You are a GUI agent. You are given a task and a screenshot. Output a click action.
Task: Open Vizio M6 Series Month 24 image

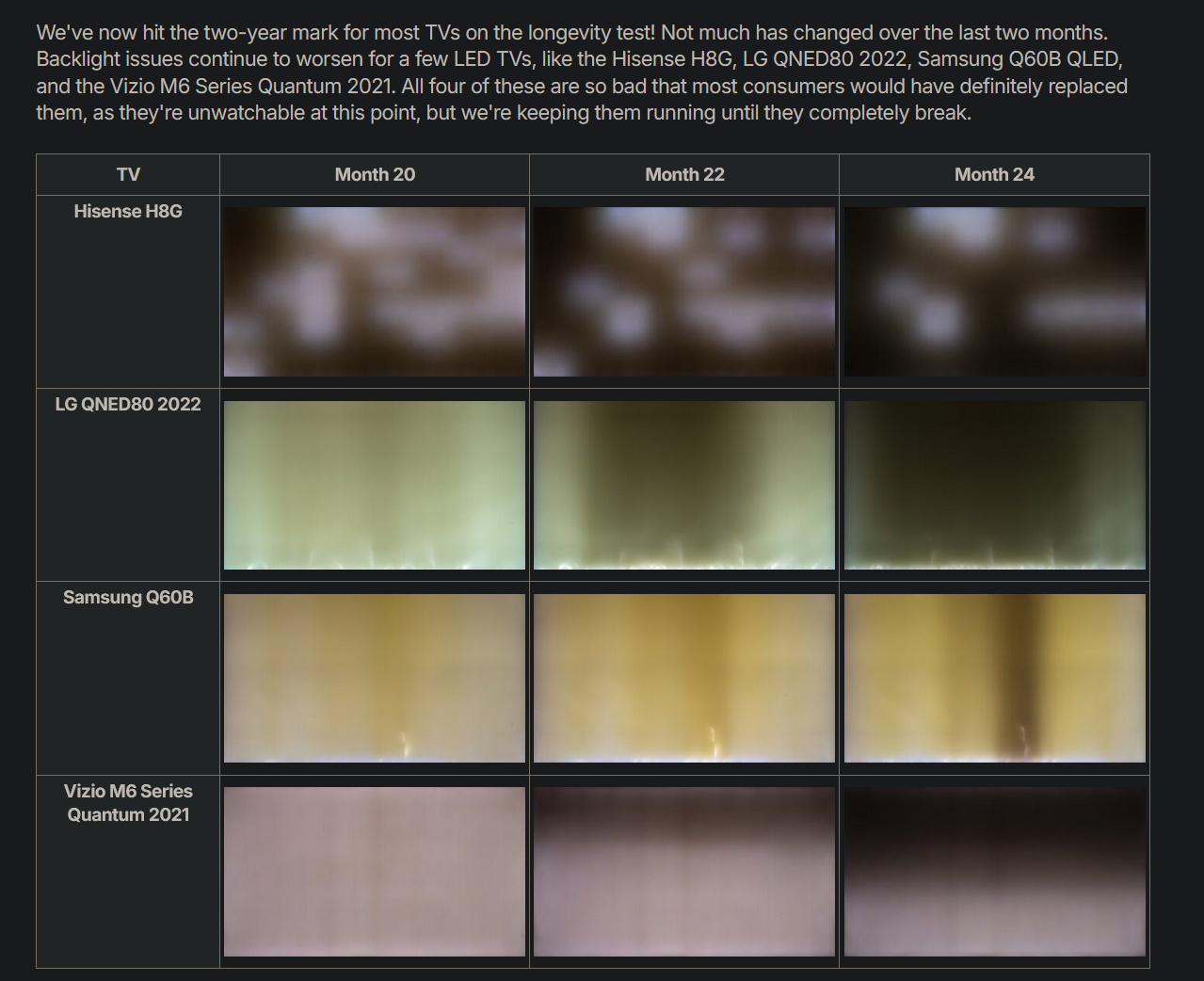click(x=995, y=872)
